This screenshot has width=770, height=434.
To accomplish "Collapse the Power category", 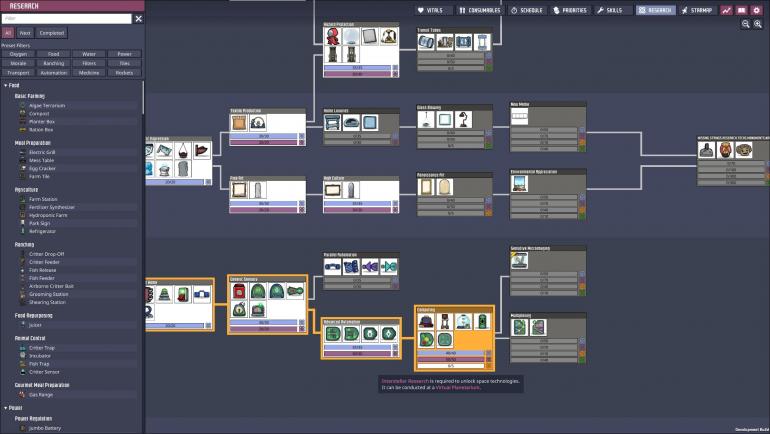I will [5, 407].
